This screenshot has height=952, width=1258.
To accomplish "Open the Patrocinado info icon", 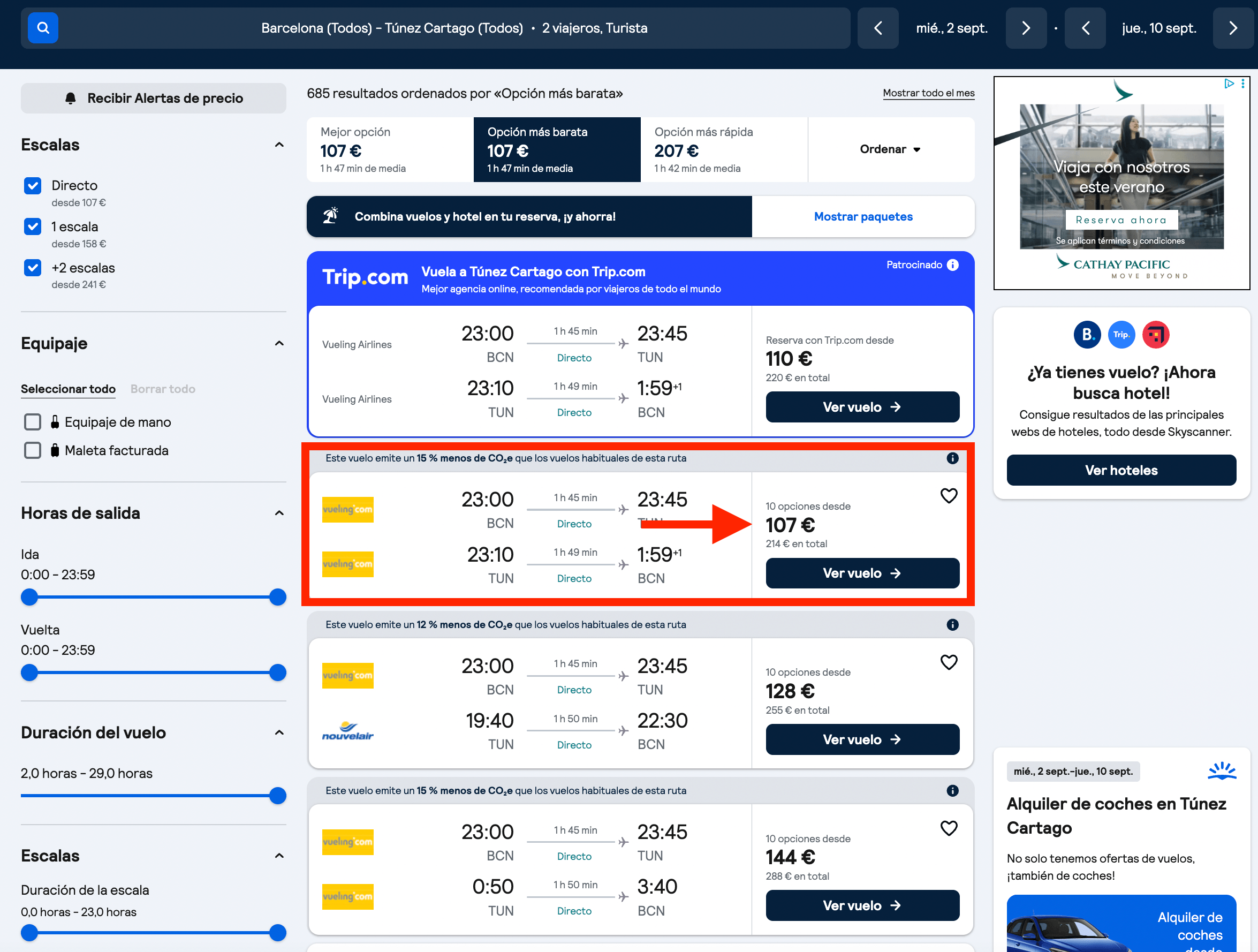I will click(x=952, y=265).
